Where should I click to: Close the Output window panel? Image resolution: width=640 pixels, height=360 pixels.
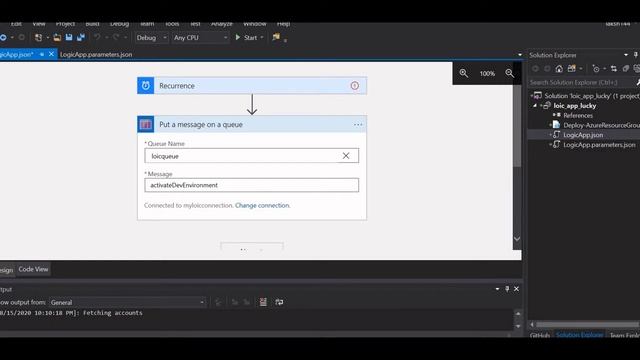[x=516, y=289]
